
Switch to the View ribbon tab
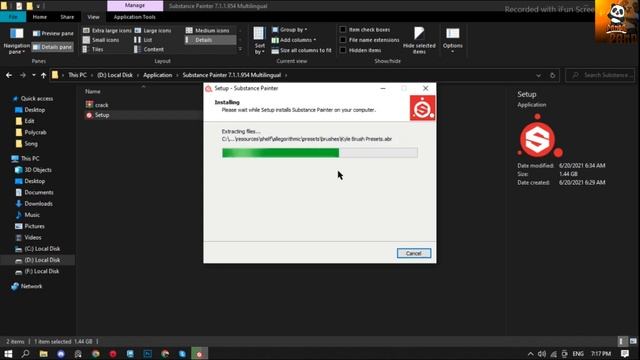coord(93,17)
